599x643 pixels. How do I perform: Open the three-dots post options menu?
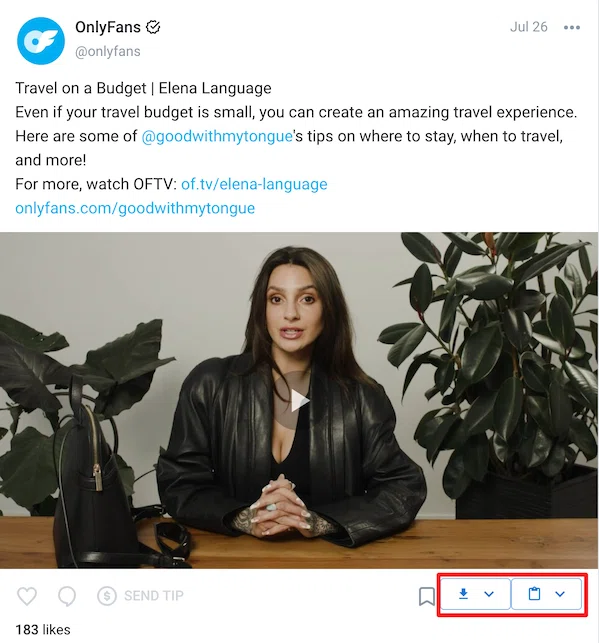572,27
